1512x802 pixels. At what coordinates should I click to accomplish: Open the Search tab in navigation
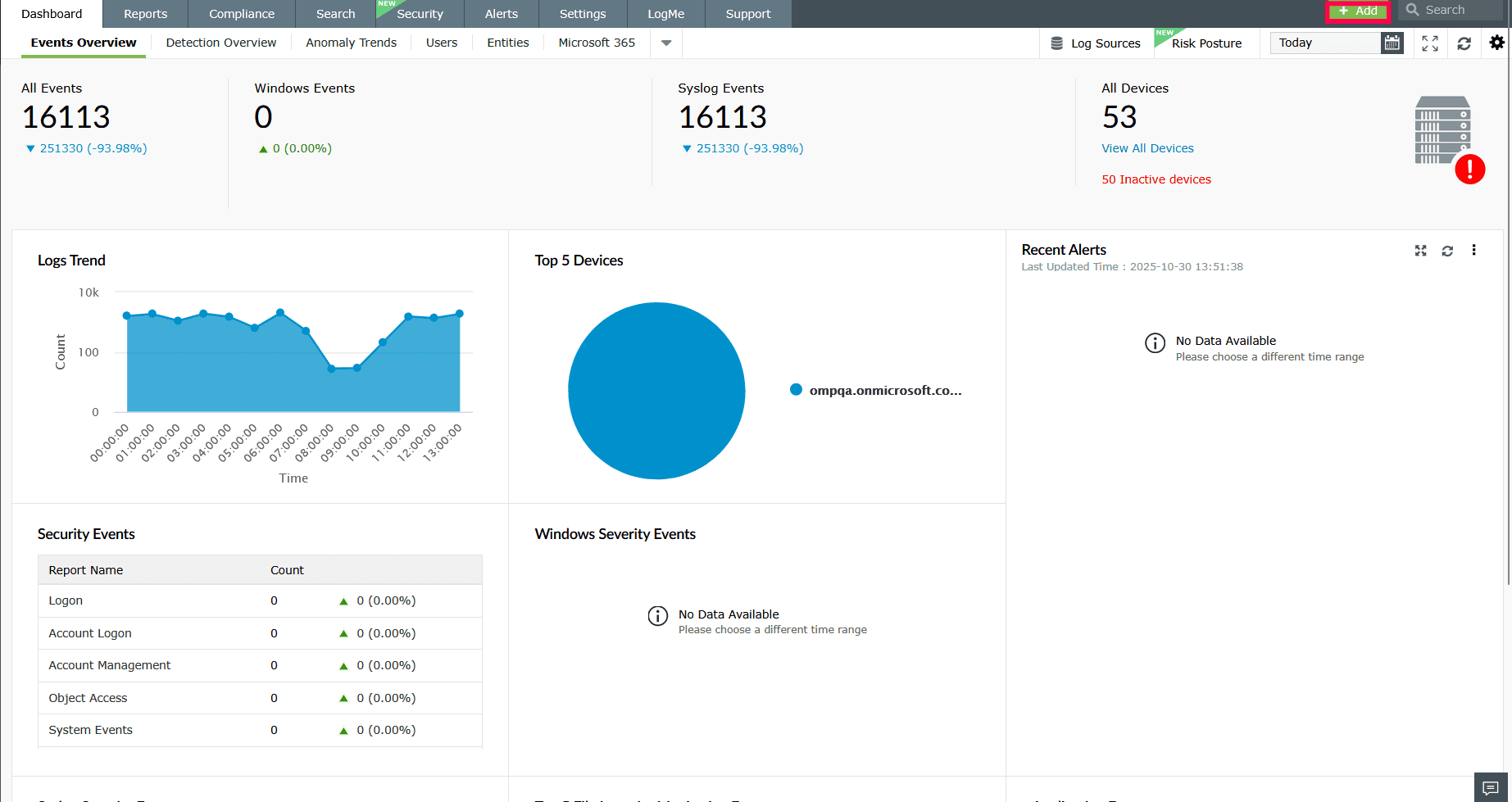pos(336,14)
